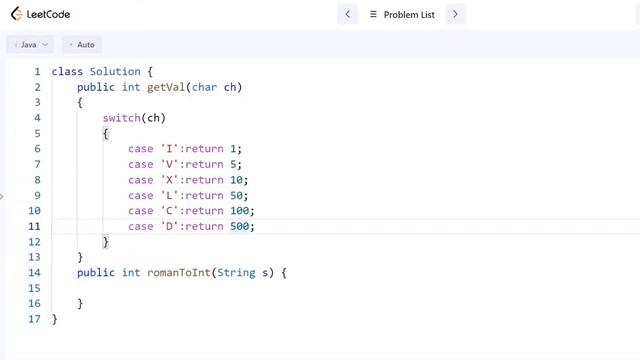
Task: Open the Java language dropdown
Action: click(30, 45)
